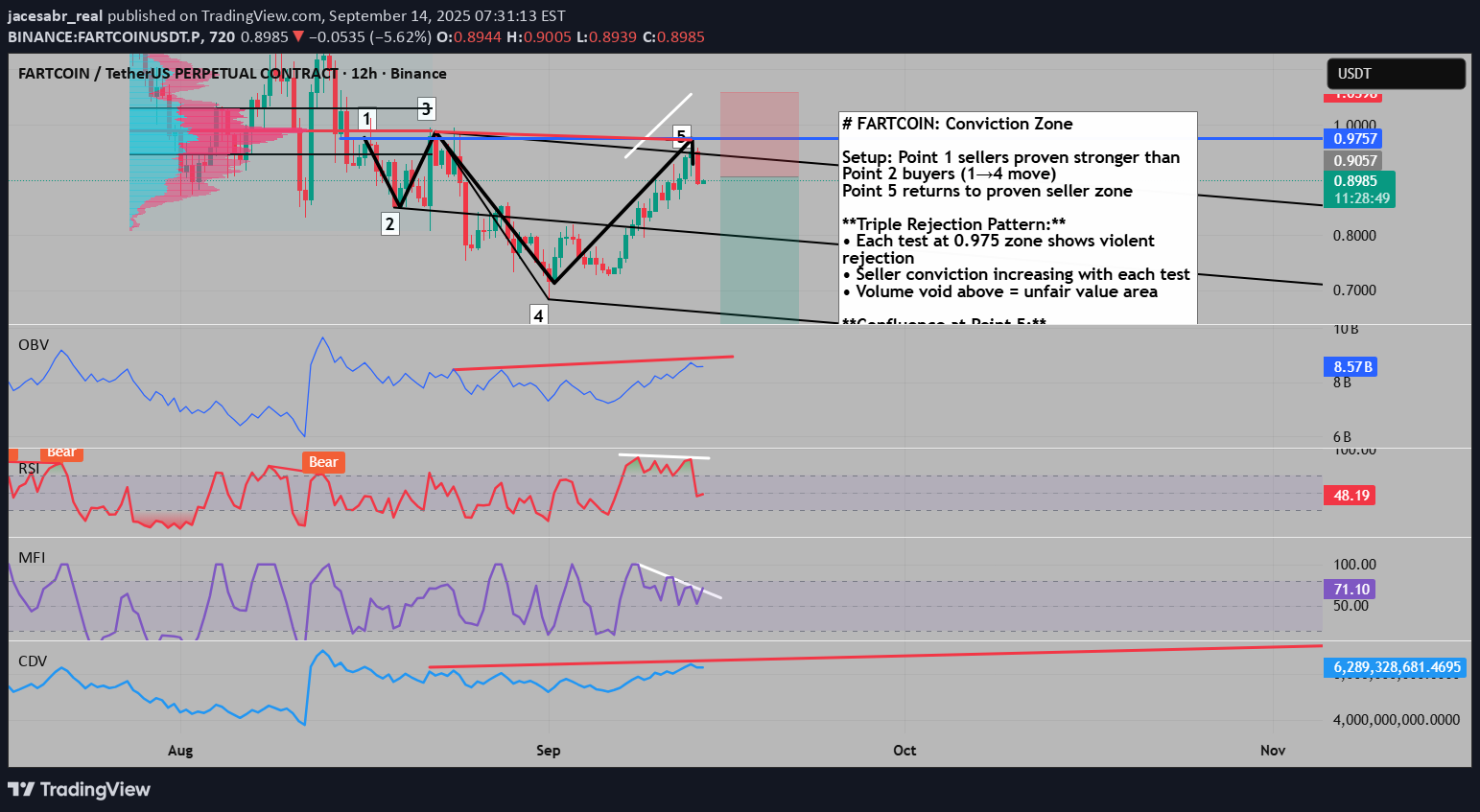1480x812 pixels.
Task: Click the 0.8000 price axis level
Action: click(1354, 236)
